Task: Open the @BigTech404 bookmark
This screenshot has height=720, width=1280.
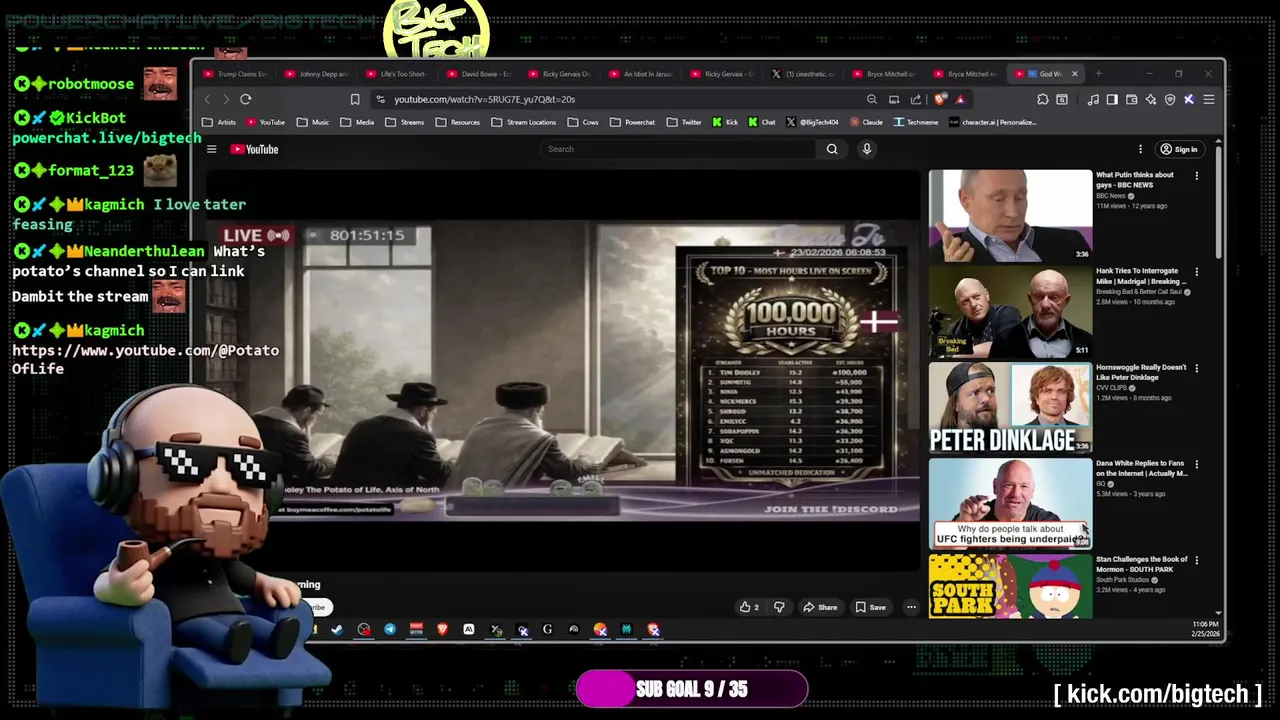Action: [x=812, y=122]
